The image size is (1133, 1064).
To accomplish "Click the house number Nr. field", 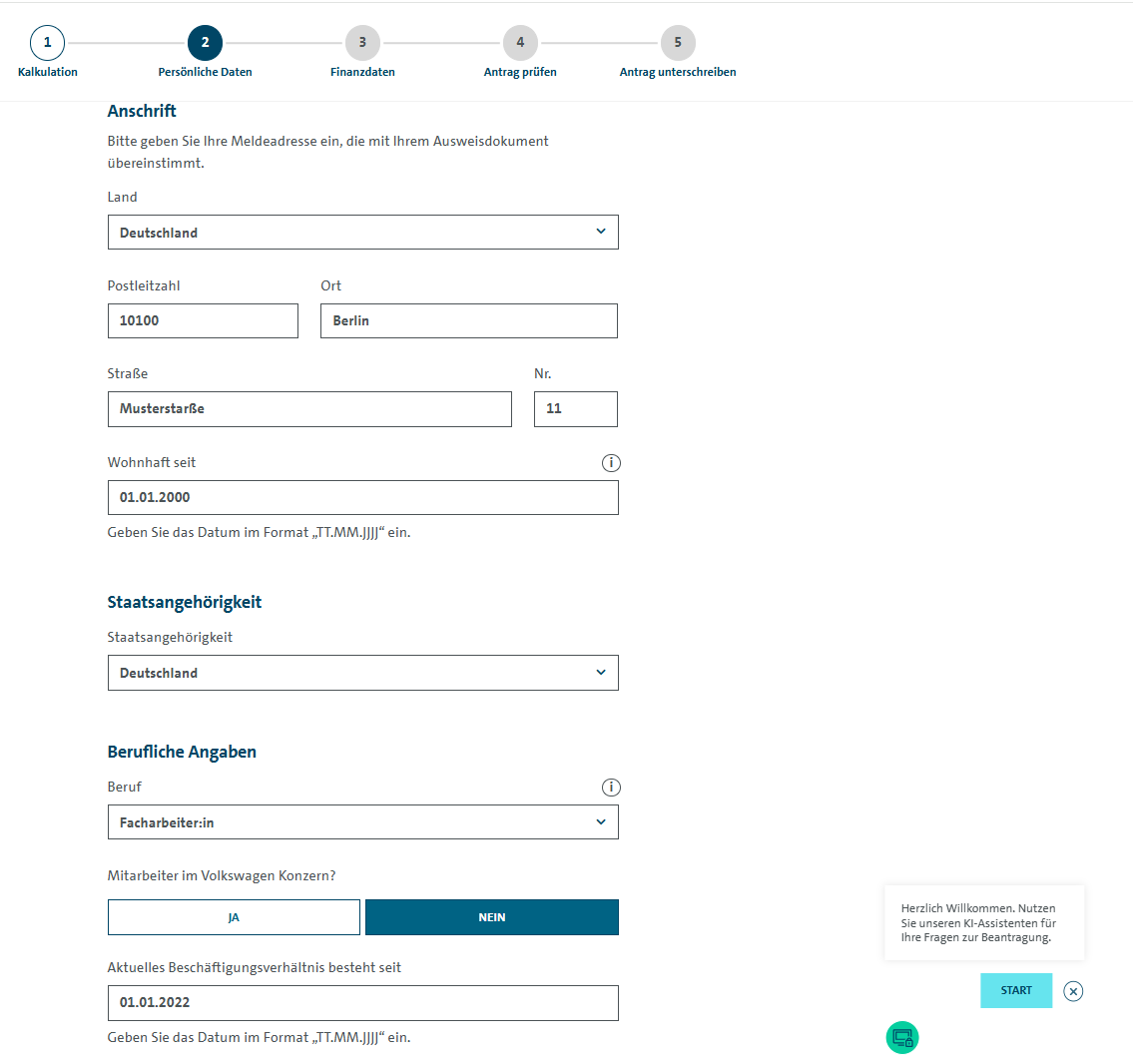I will coord(575,409).
